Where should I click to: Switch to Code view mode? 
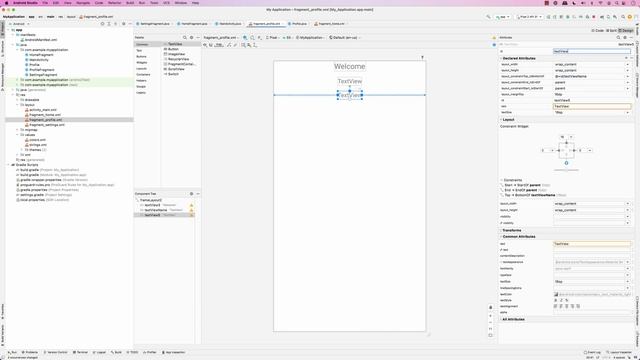tap(598, 31)
